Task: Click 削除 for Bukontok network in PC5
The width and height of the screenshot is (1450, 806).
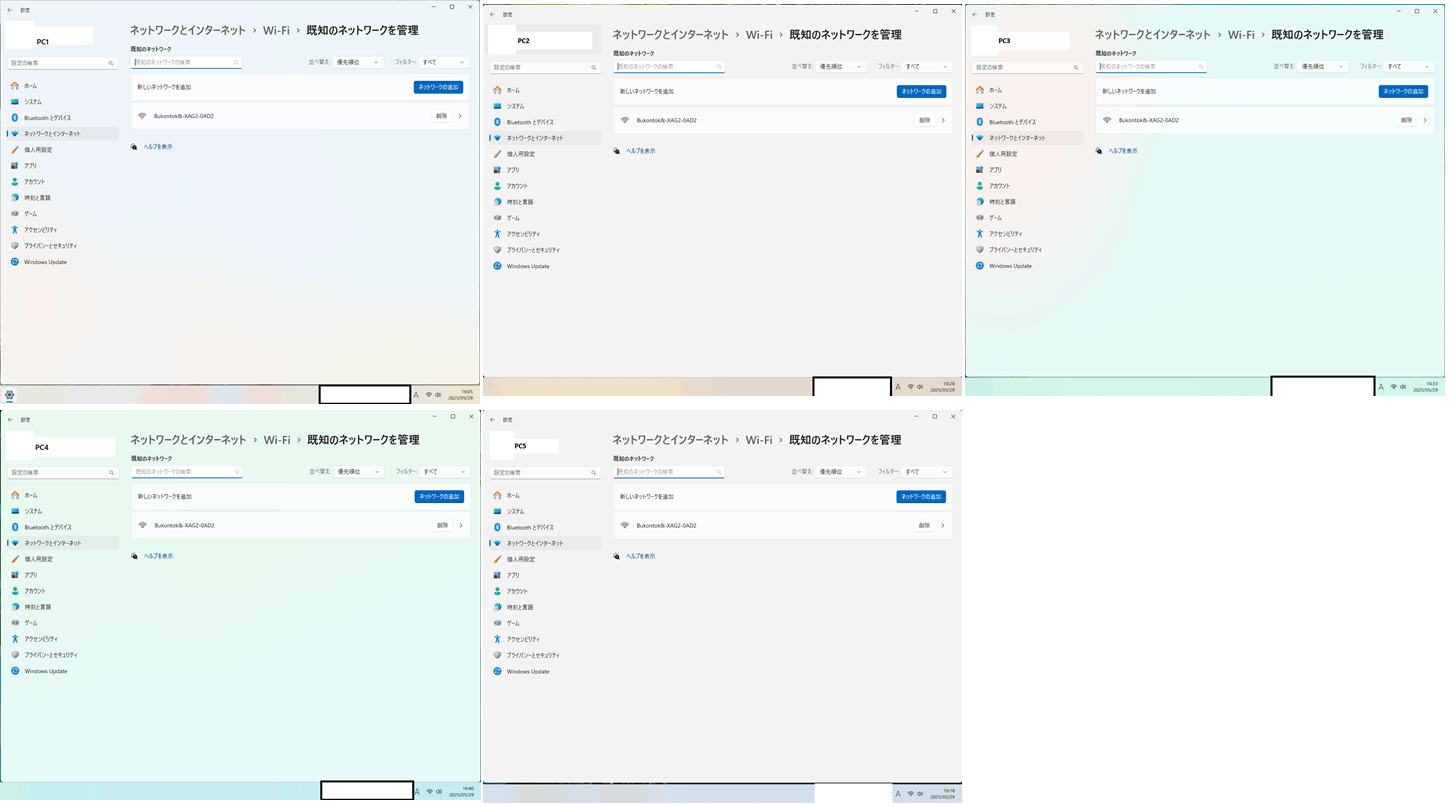Action: pos(924,525)
